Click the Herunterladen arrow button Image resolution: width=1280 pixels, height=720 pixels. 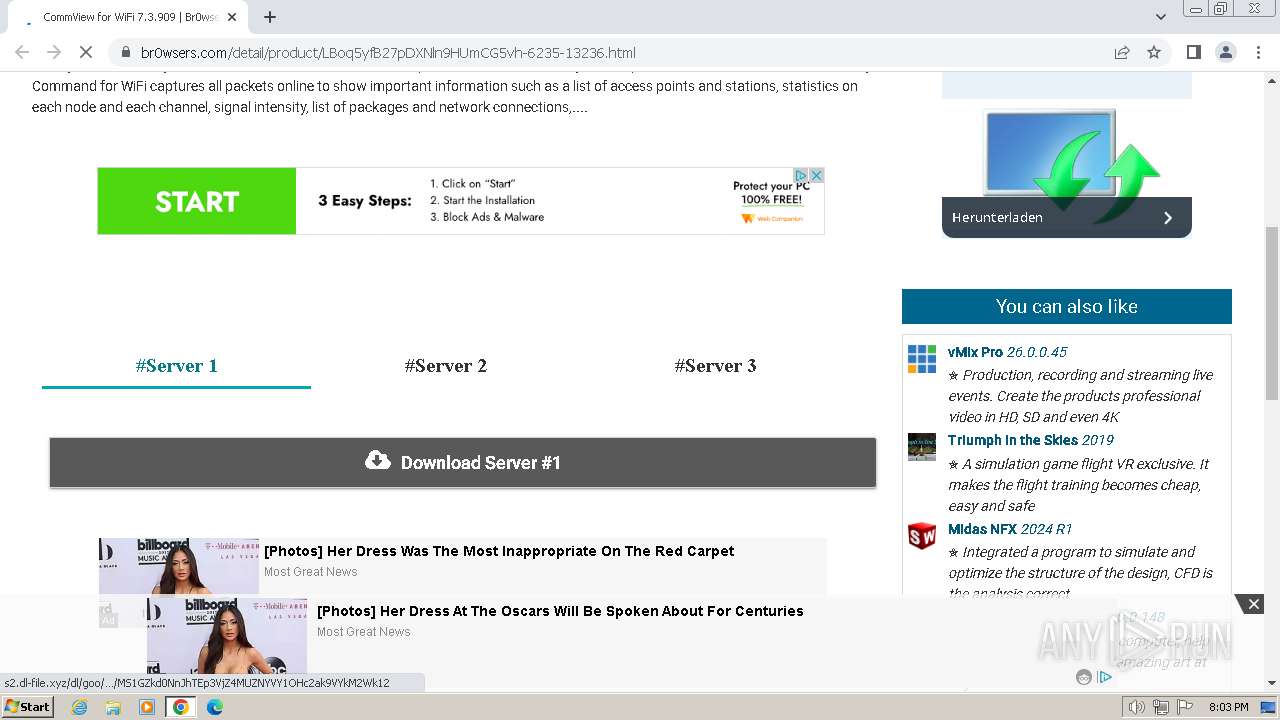1167,217
